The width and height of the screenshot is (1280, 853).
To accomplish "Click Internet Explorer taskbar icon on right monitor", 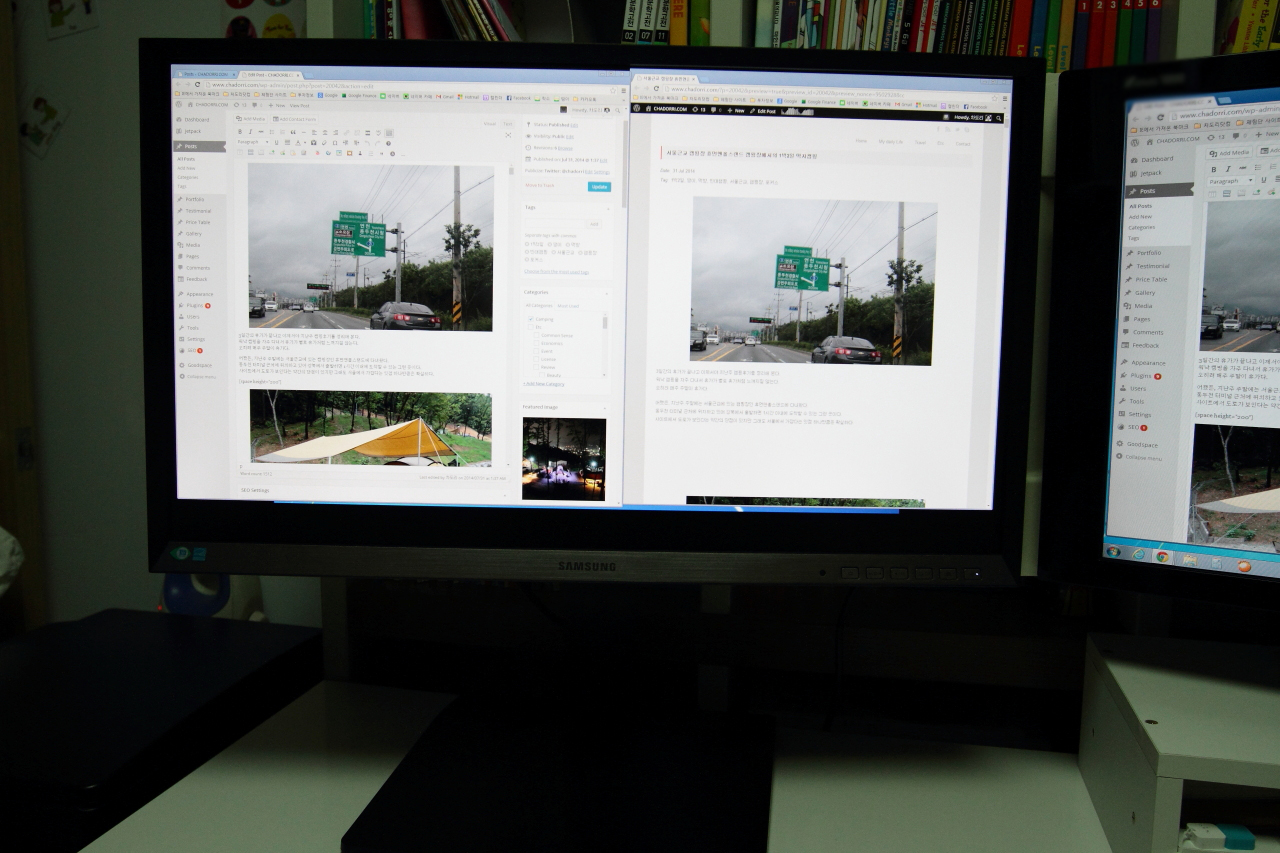I will [x=1138, y=553].
